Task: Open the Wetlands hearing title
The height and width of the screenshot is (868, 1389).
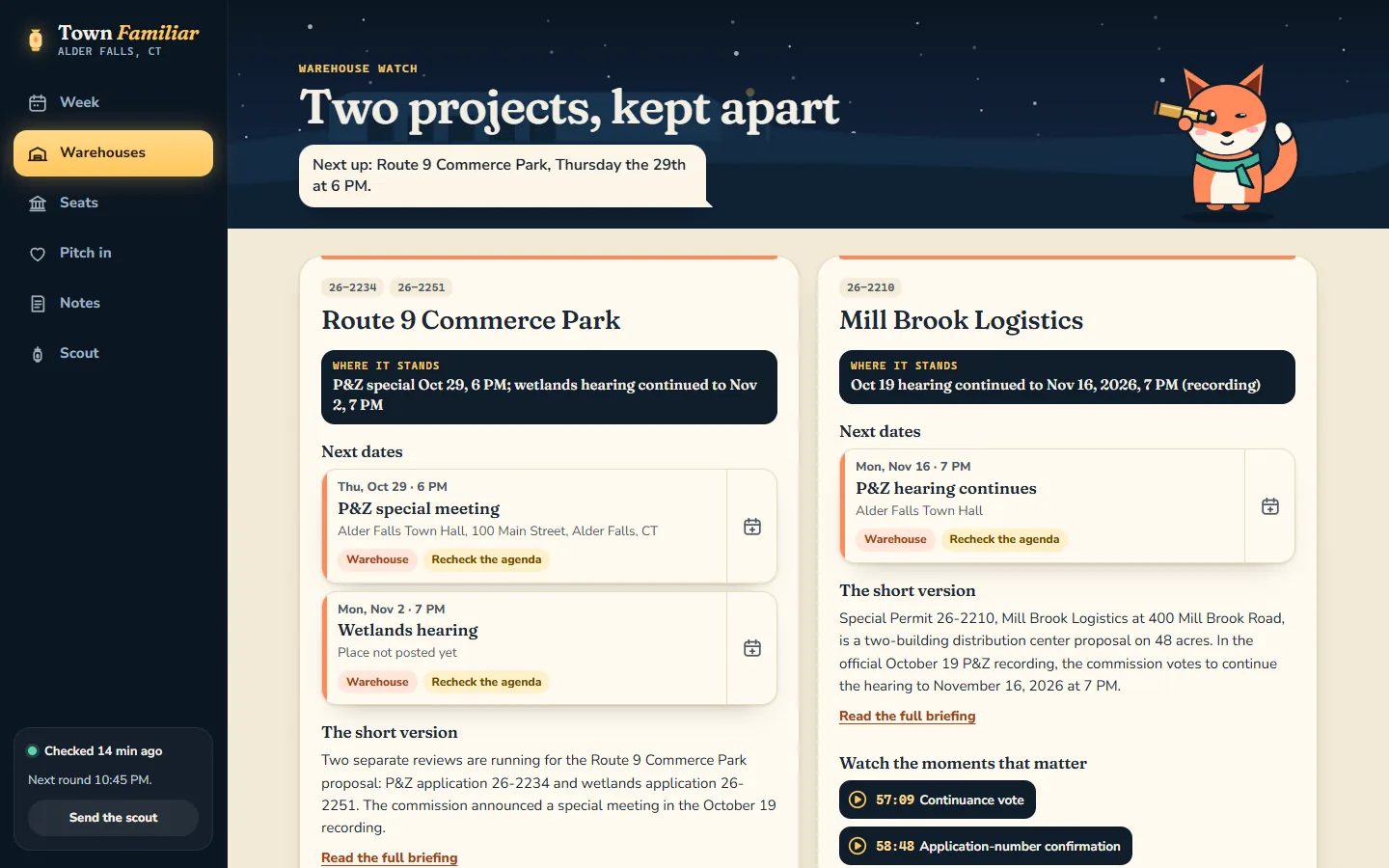Action: pyautogui.click(x=408, y=630)
